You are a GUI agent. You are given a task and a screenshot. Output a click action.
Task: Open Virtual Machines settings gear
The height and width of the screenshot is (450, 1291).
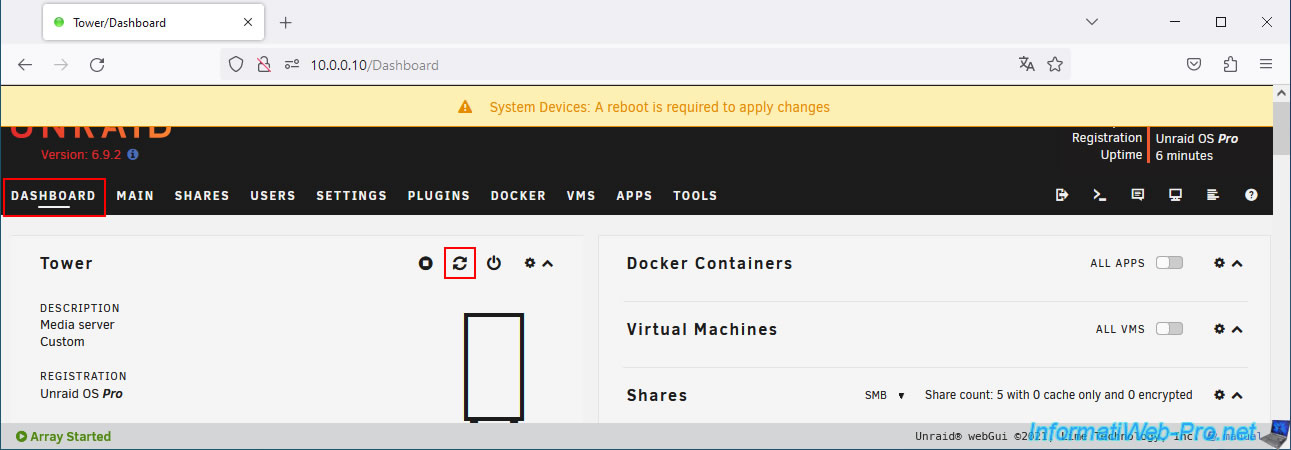[1219, 329]
